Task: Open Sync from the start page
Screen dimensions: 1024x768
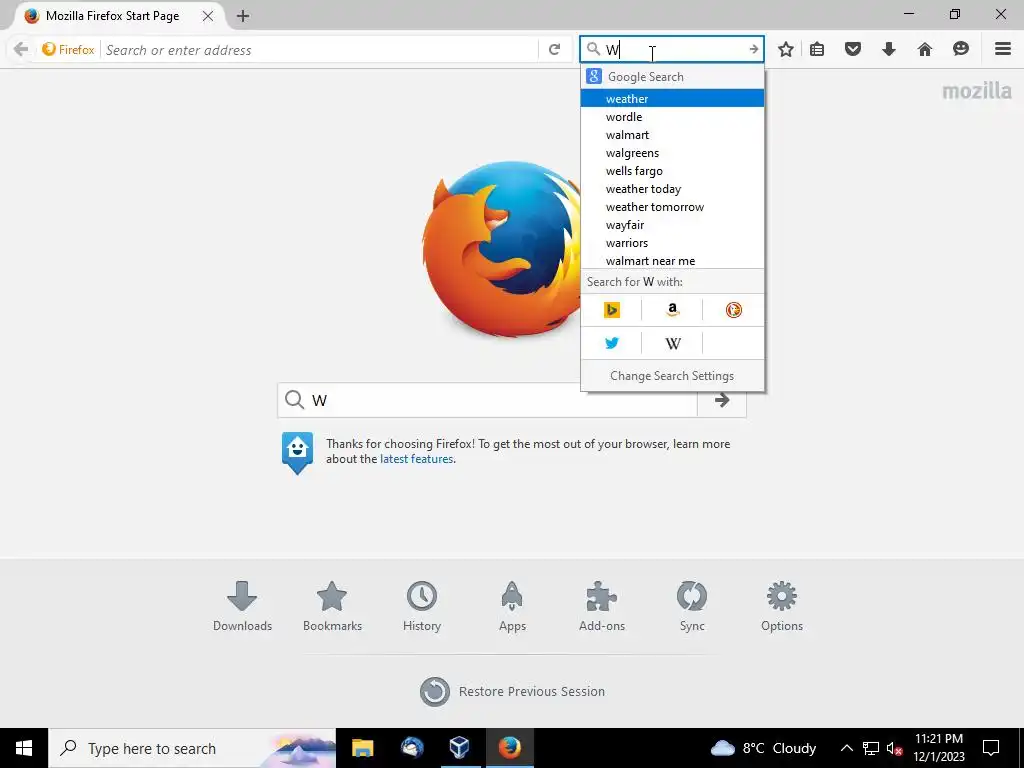Action: (692, 606)
